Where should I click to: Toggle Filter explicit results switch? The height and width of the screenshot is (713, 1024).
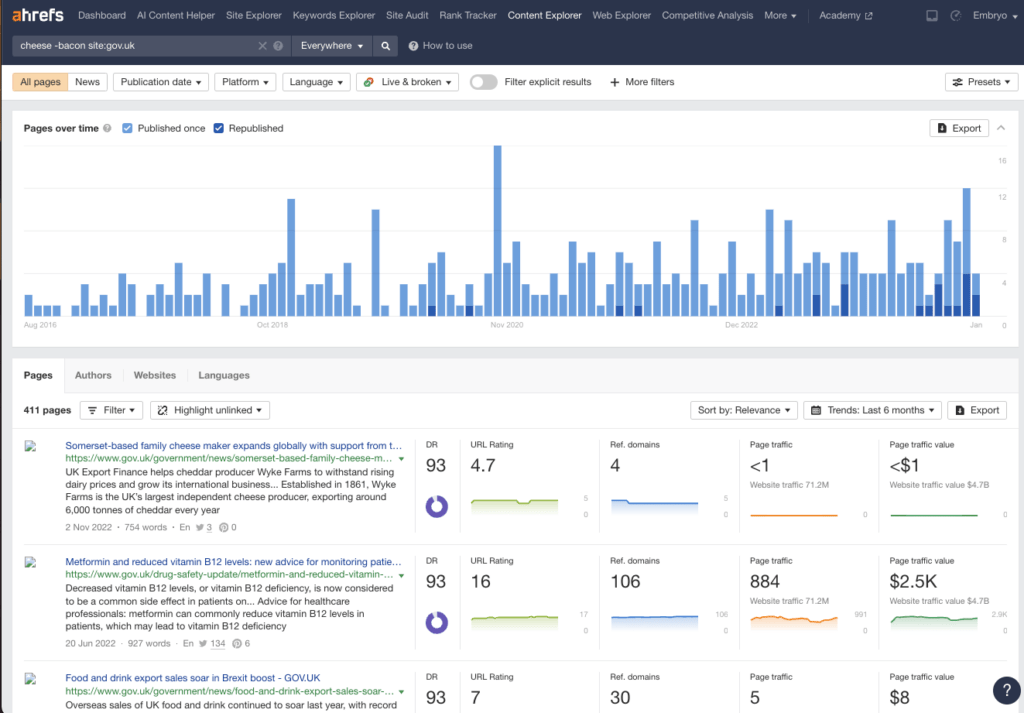tap(483, 82)
